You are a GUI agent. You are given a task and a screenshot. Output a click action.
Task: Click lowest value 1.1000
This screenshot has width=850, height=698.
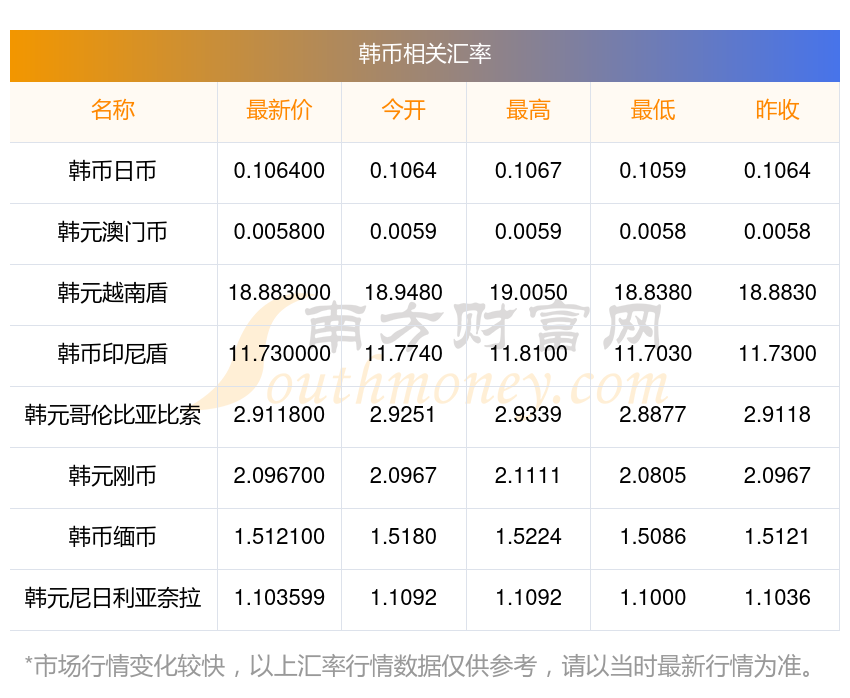(653, 598)
